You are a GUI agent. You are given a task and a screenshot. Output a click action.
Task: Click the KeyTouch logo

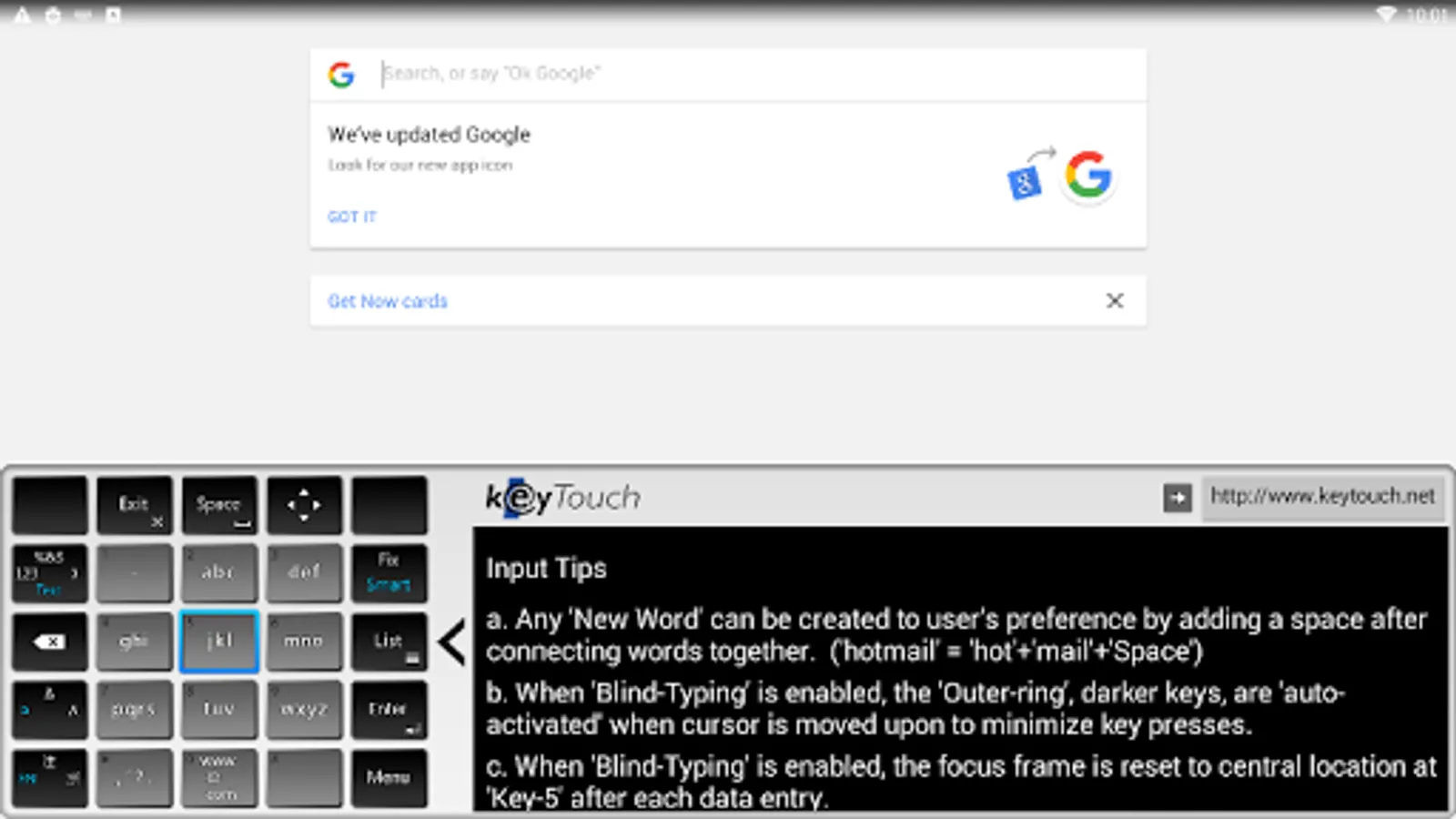(563, 498)
